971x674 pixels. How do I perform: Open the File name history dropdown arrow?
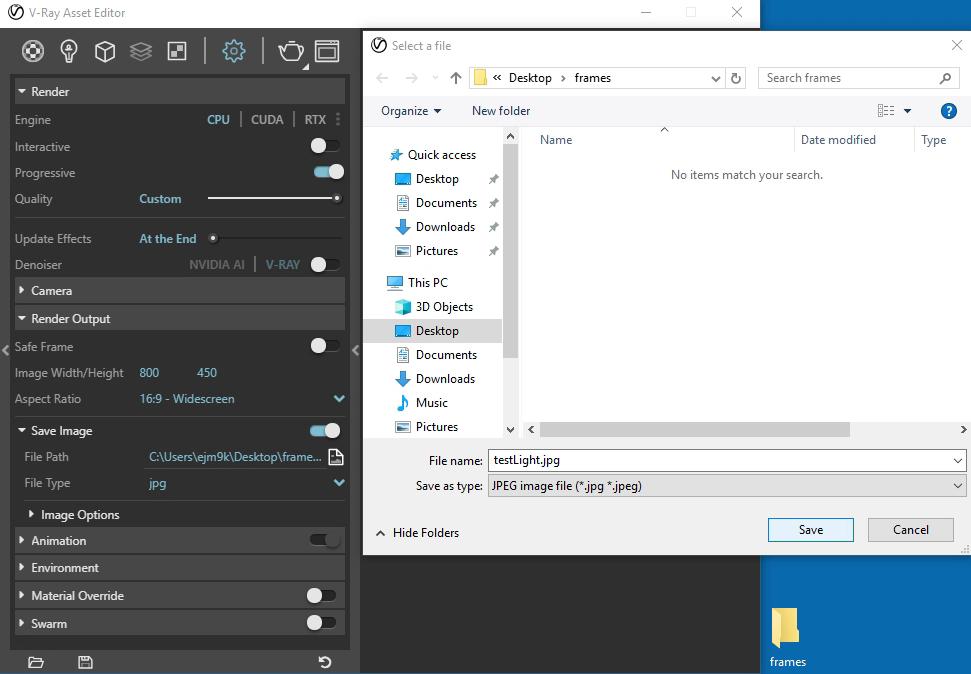click(957, 460)
